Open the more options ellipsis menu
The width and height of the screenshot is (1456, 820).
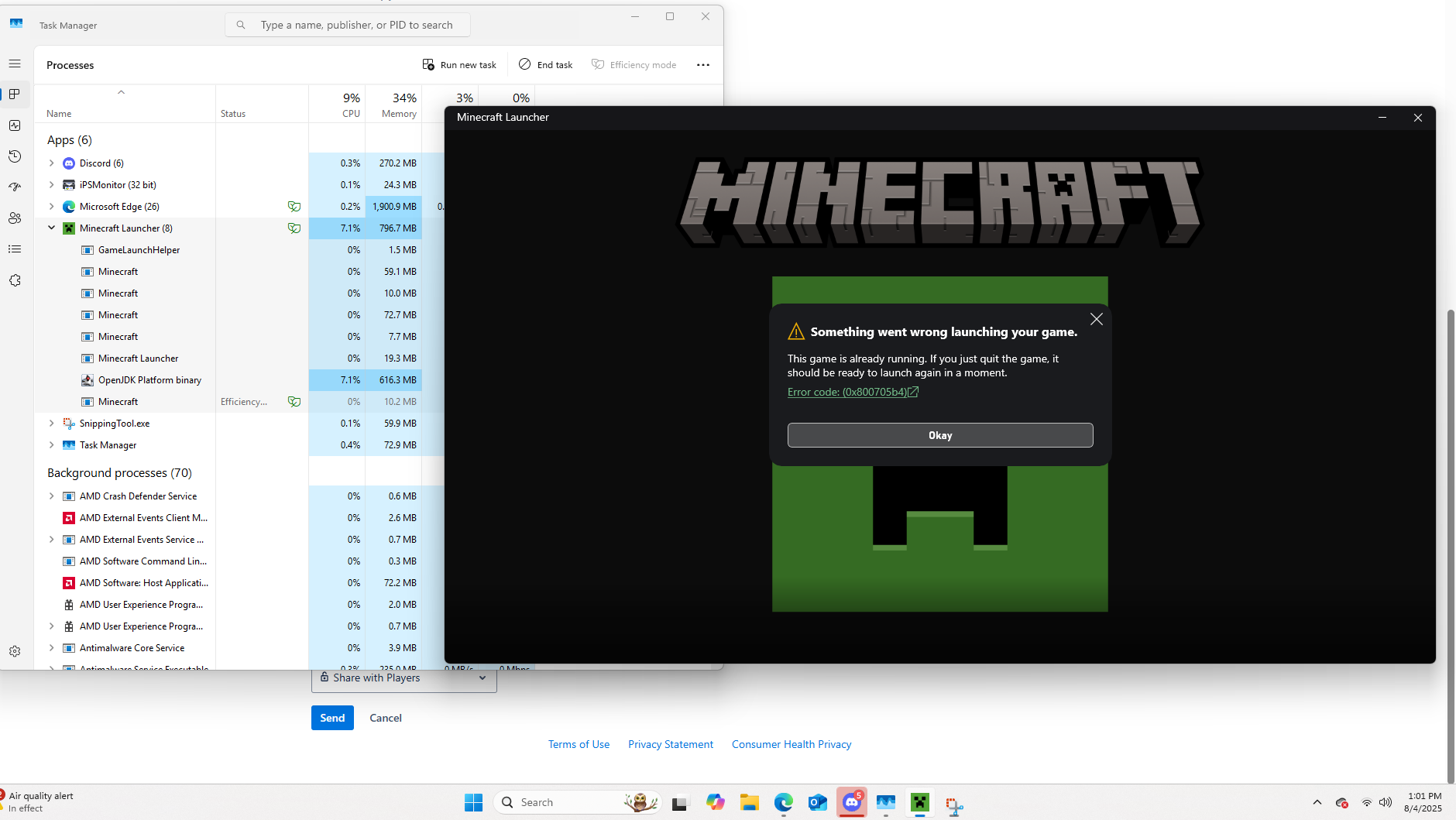pyautogui.click(x=703, y=65)
